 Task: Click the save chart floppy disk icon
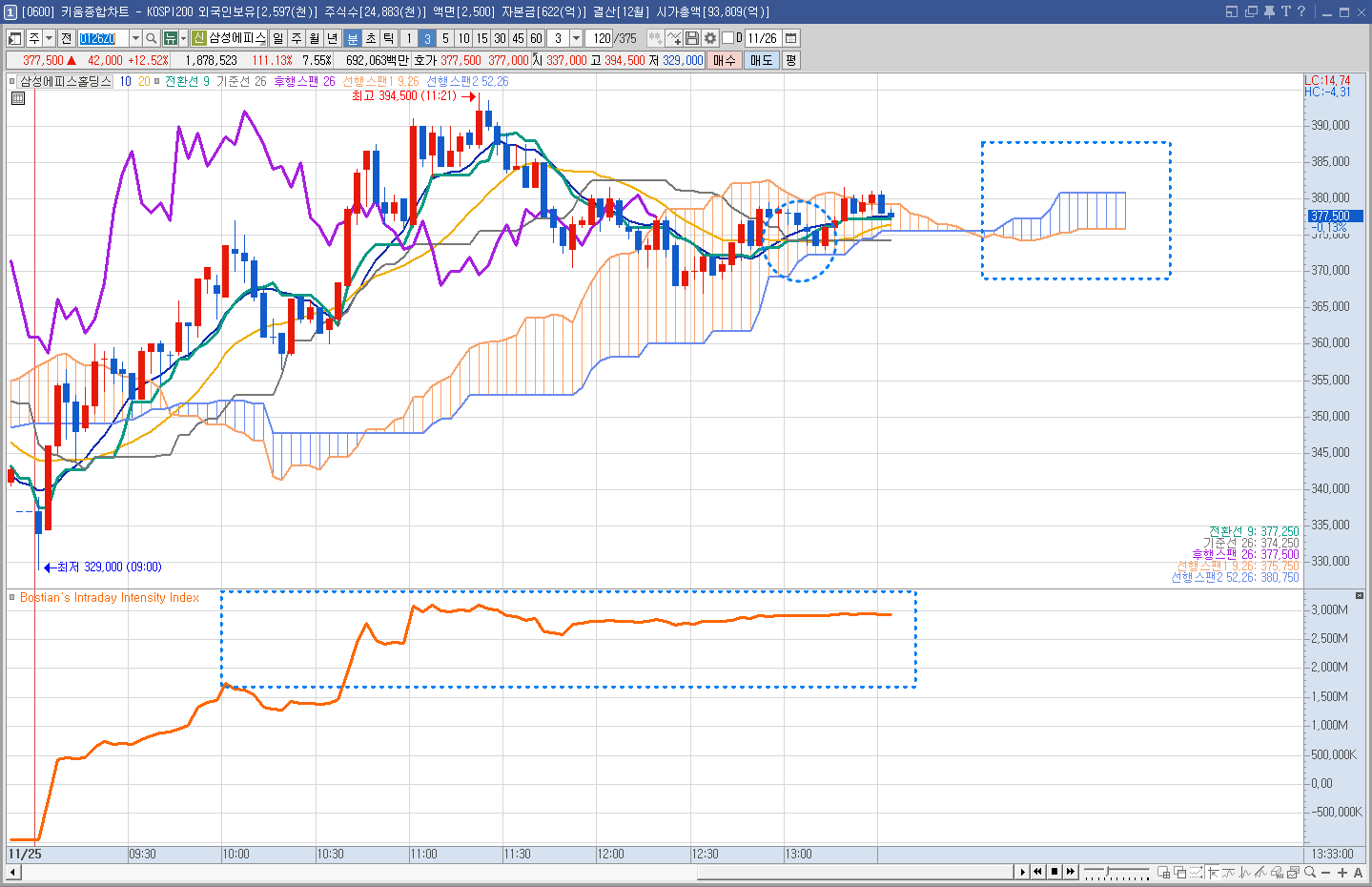(x=692, y=38)
